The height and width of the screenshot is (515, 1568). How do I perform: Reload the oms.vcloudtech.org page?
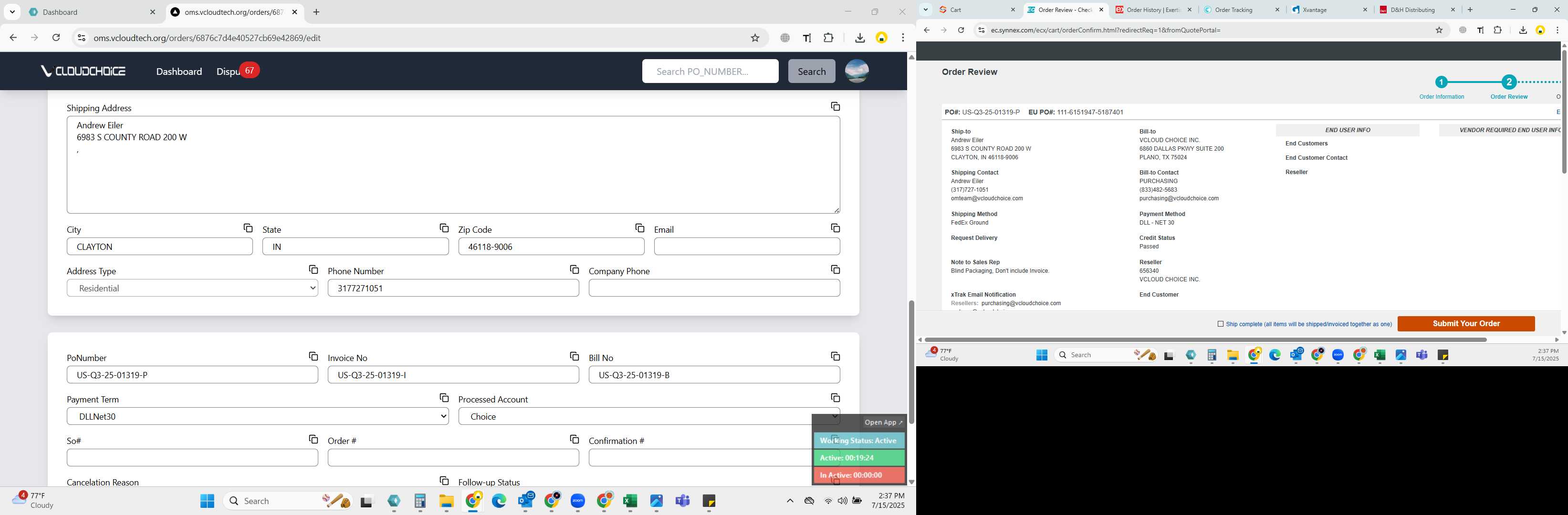pos(56,38)
